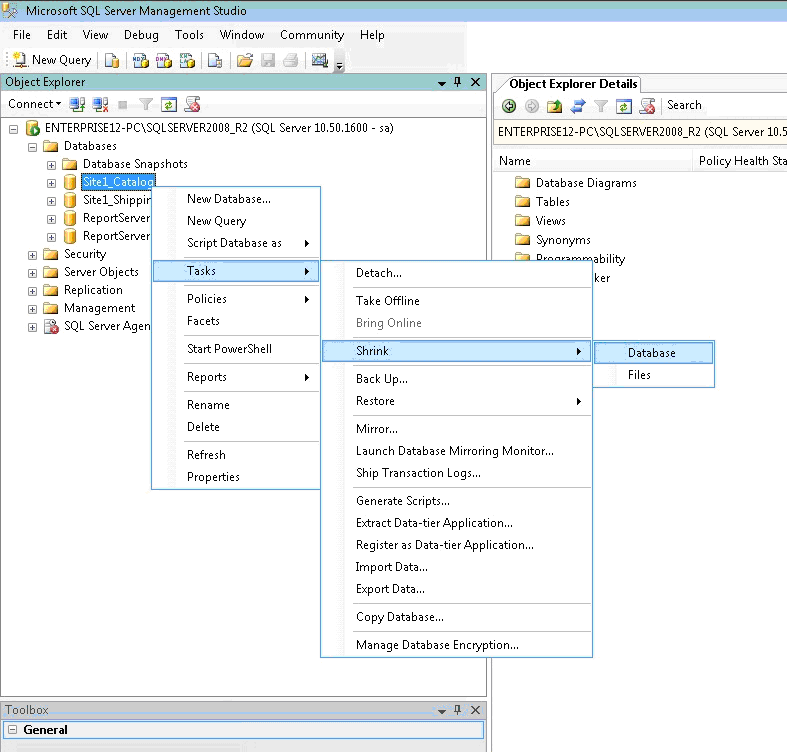
Task: Open the Connect dropdown in Object Explorer
Action: coord(34,104)
